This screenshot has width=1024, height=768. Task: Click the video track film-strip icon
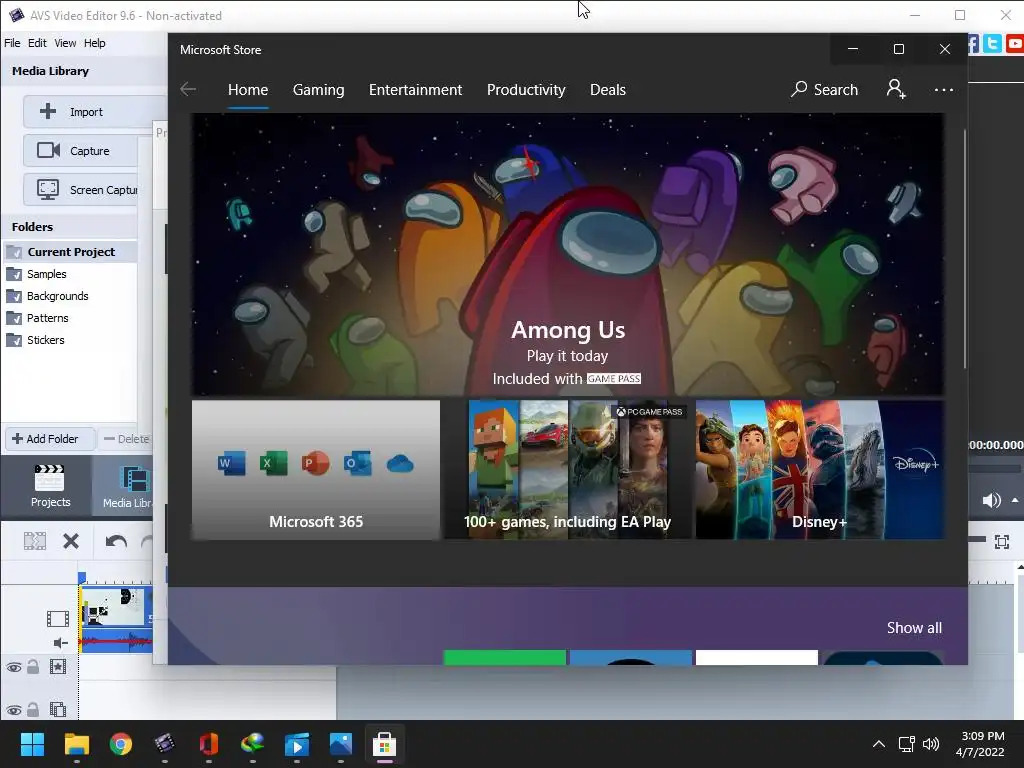click(57, 618)
